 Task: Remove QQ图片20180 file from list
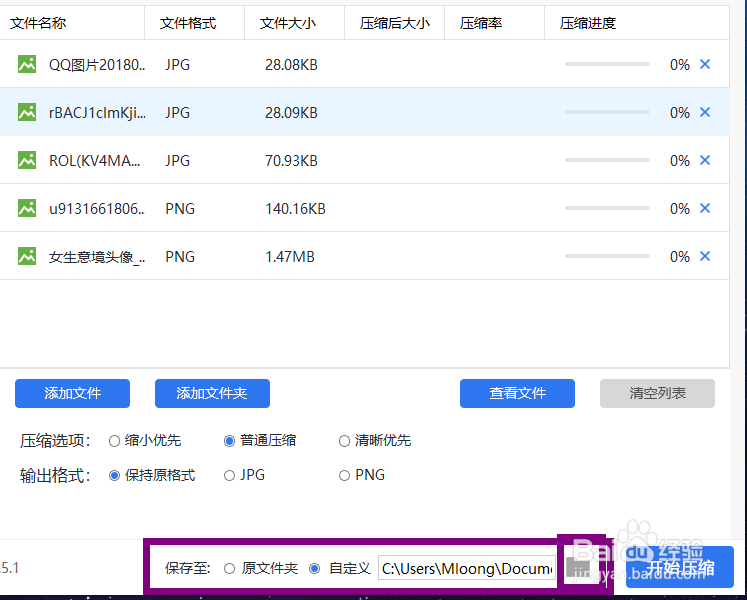pos(705,64)
